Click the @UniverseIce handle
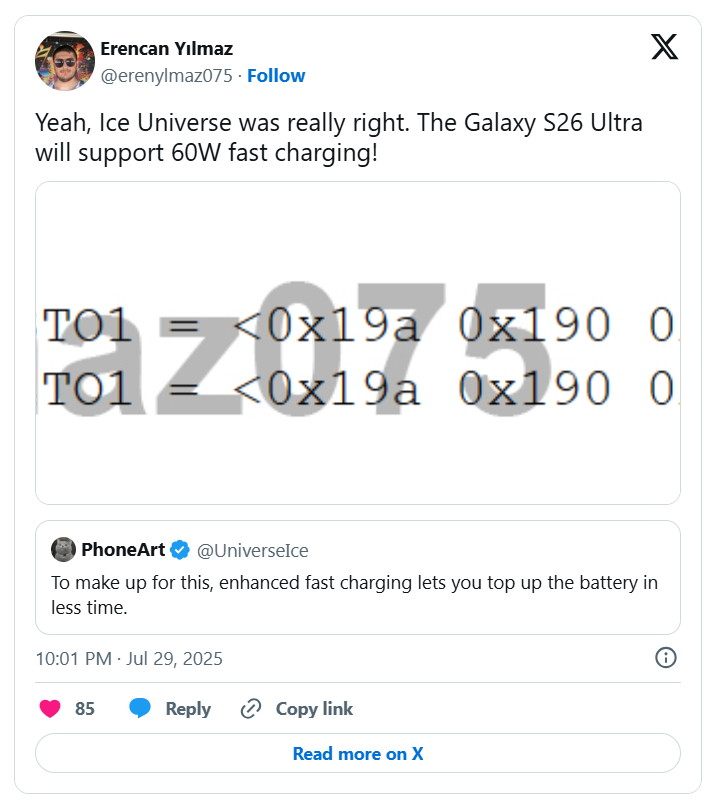This screenshot has width=720, height=803. [x=253, y=550]
